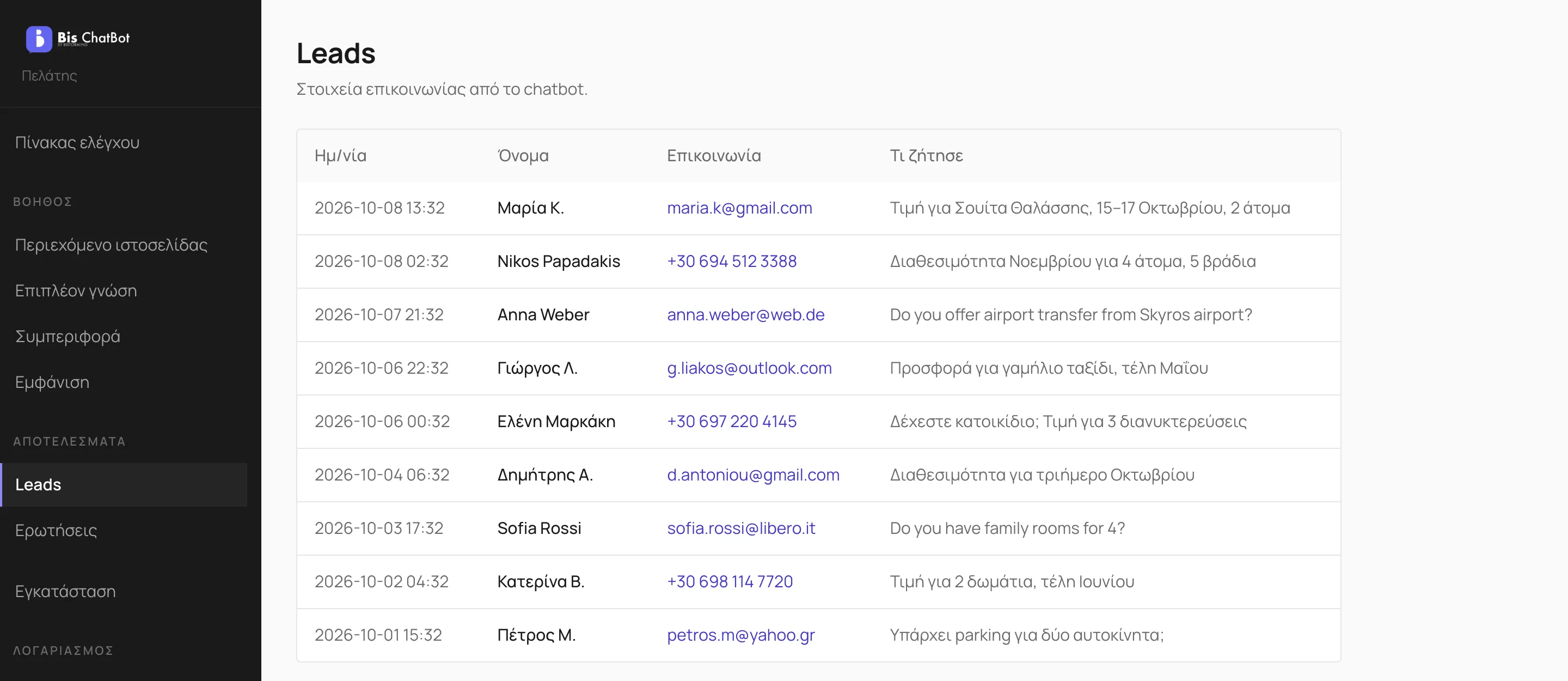
Task: Click the Όνομα column header
Action: point(523,156)
